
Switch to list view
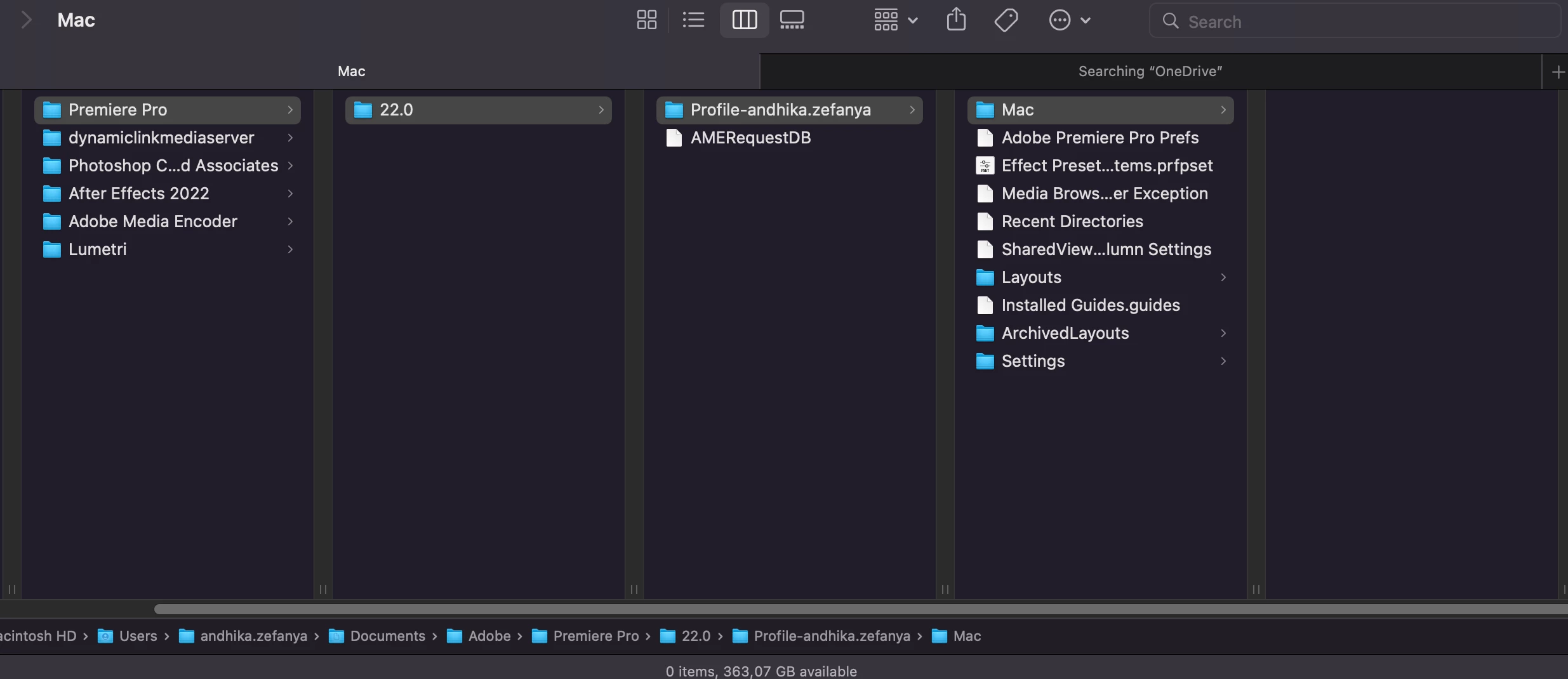pos(693,20)
